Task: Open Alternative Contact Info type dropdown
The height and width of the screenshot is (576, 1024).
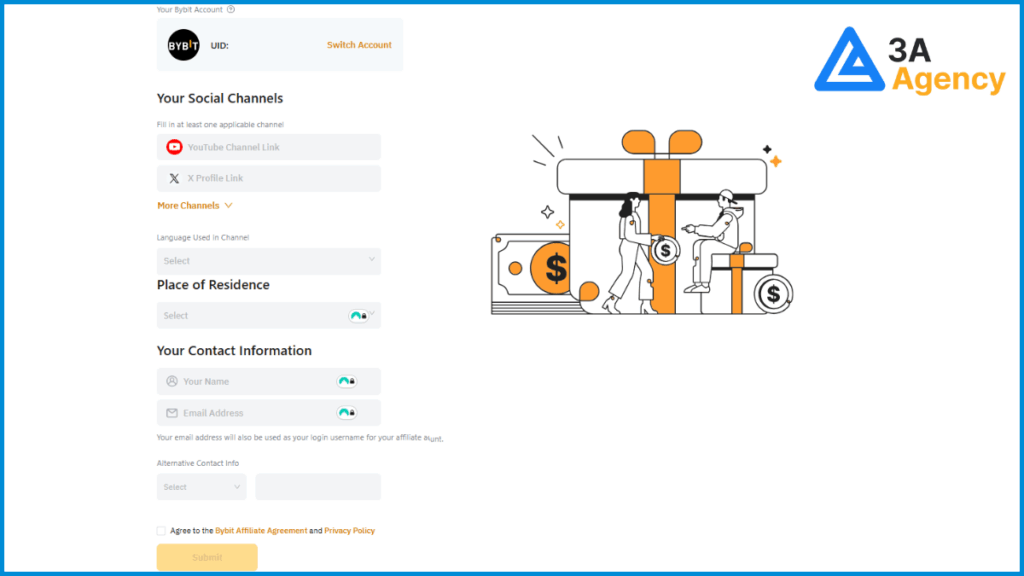Action: coord(201,487)
